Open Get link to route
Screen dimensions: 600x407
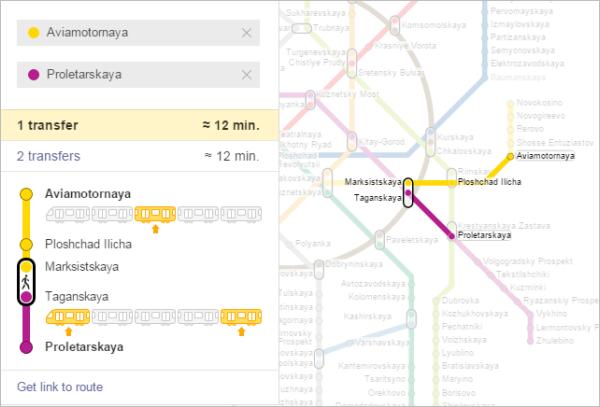60,387
